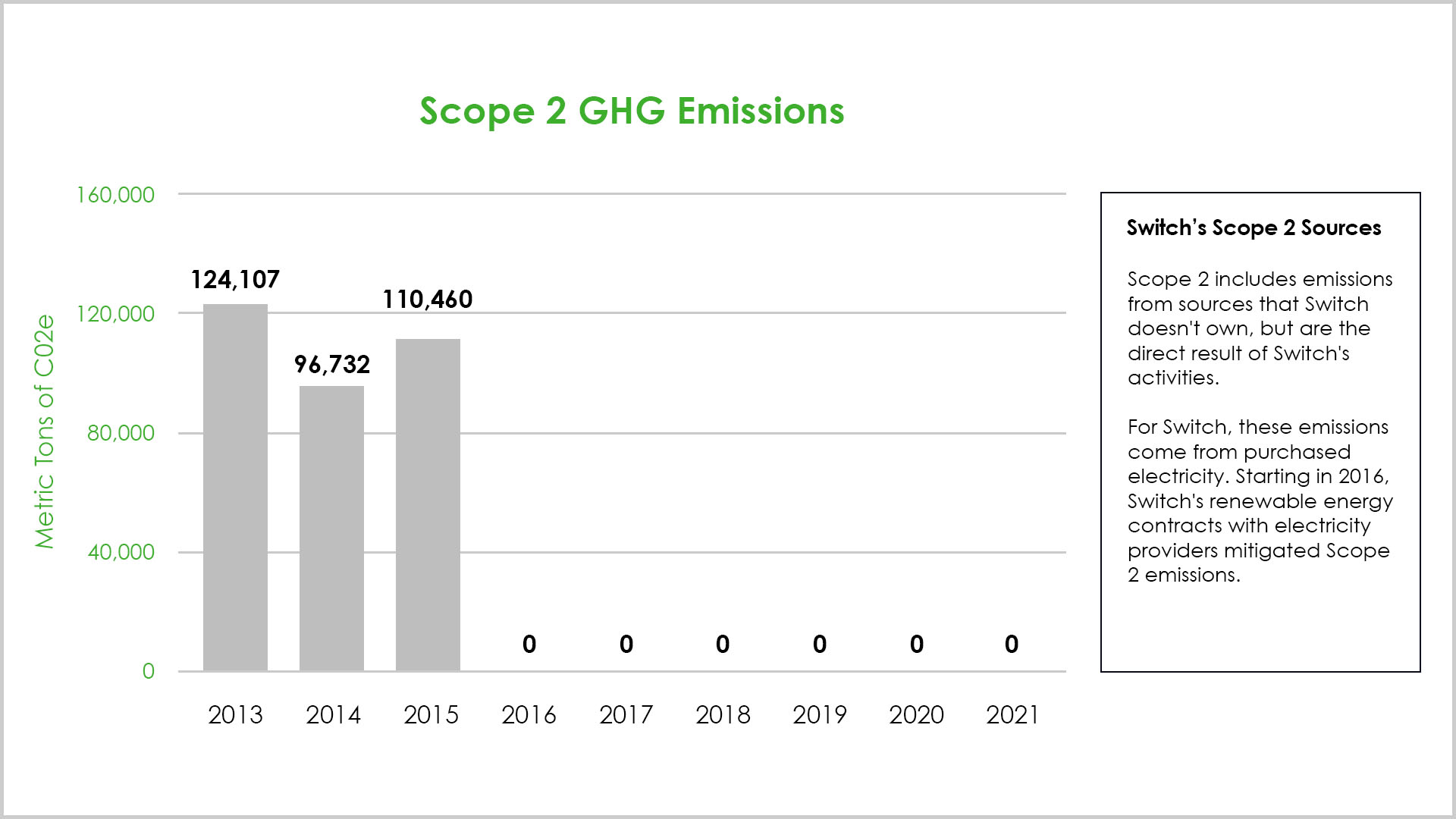This screenshot has height=819, width=1456.
Task: Click the 80,000 y-axis value
Action: coord(121,433)
